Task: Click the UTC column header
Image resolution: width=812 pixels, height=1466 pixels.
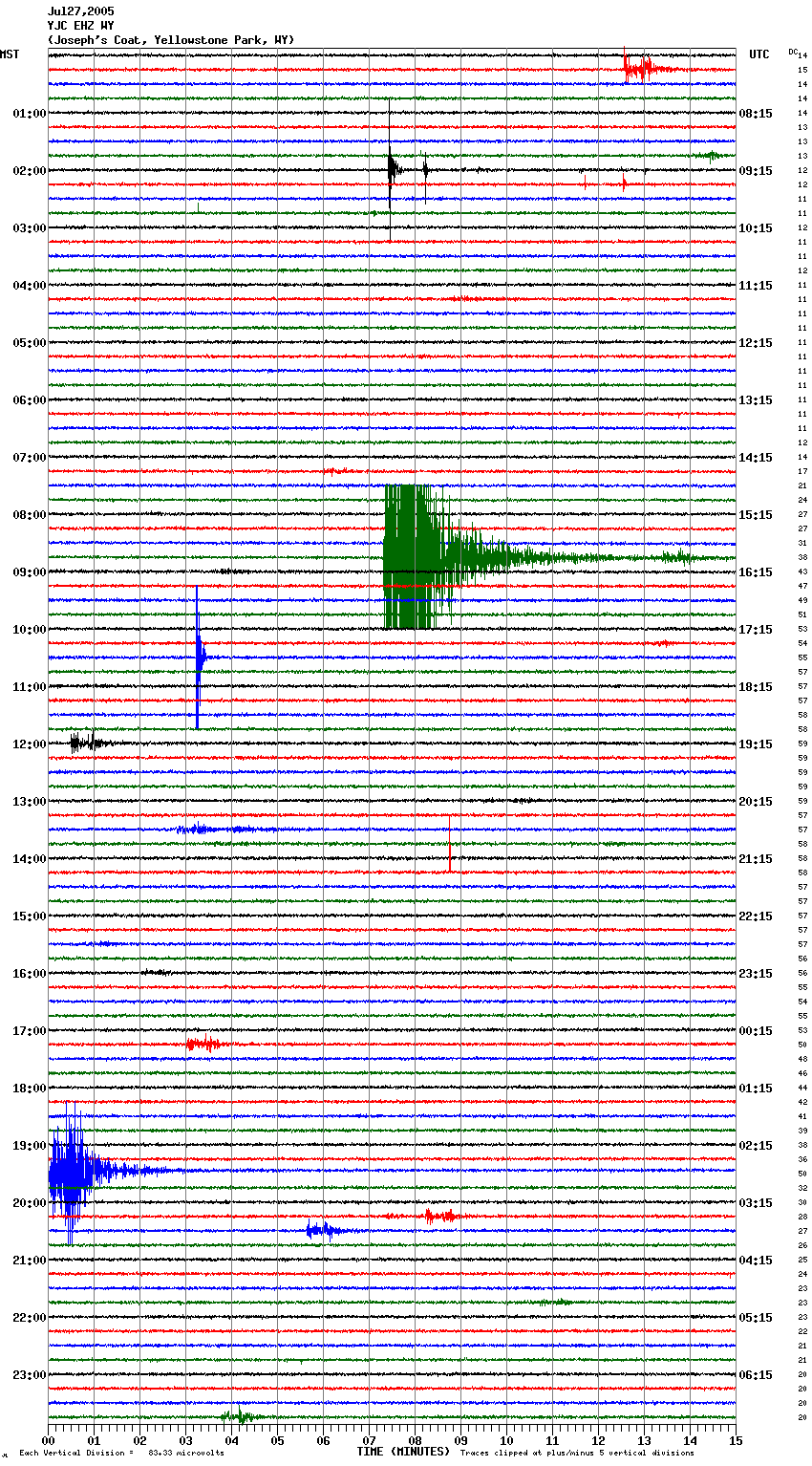Action: click(759, 54)
